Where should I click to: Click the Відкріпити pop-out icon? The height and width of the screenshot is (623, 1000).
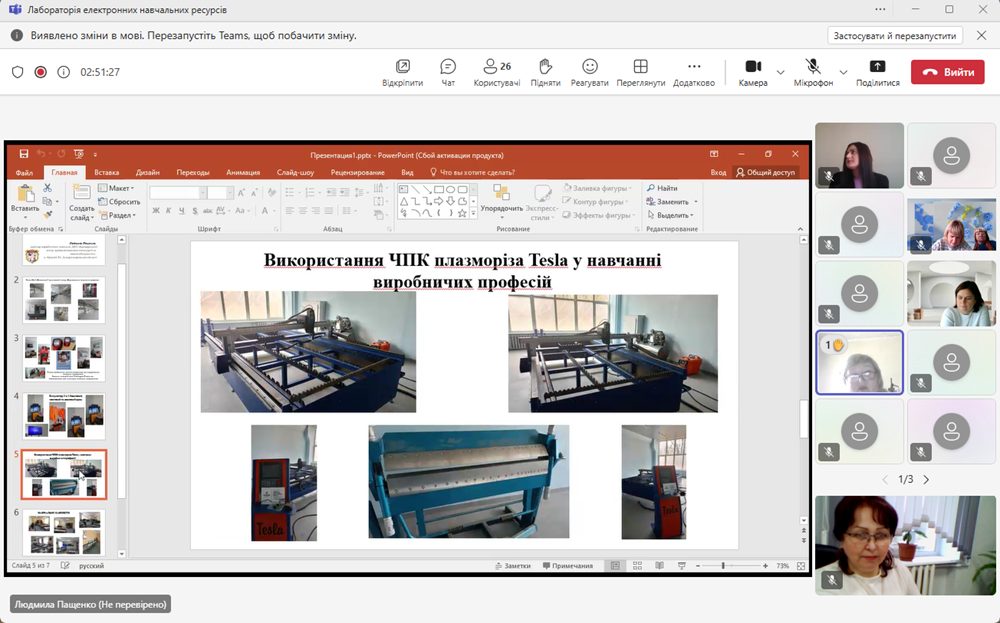coord(402,67)
